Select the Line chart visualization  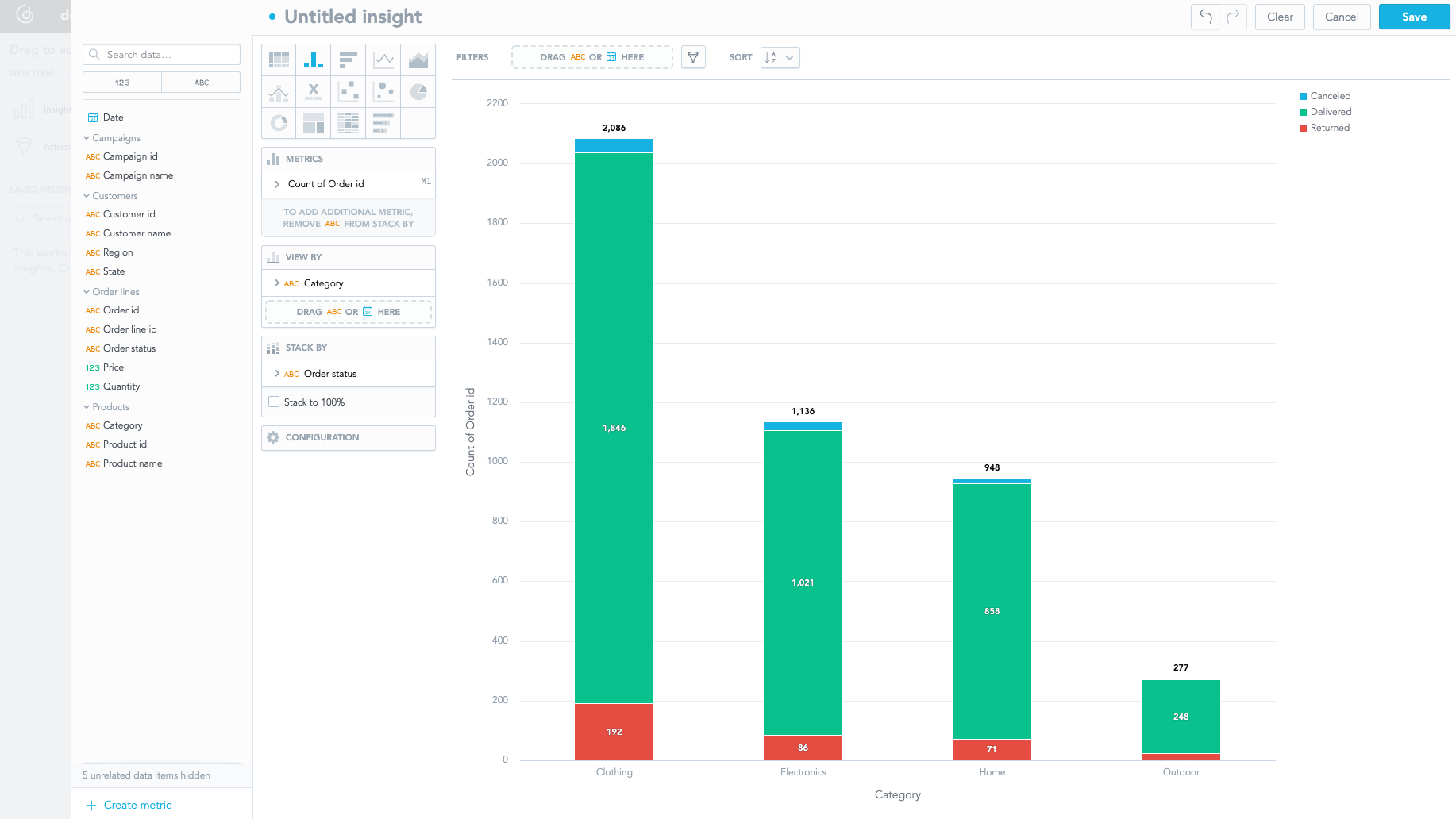383,60
